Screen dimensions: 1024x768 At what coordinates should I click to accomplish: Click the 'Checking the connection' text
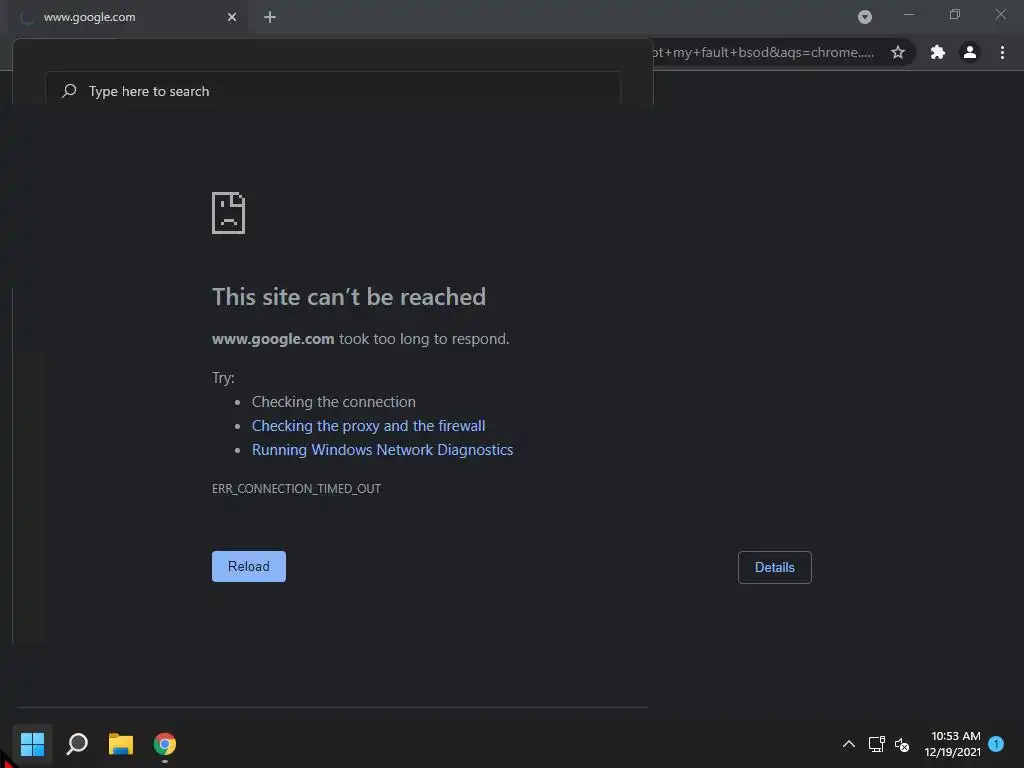334,402
